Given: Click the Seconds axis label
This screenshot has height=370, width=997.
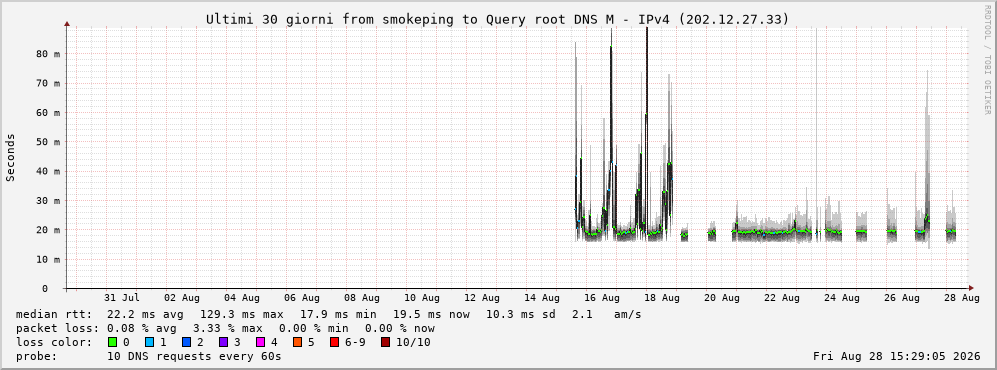Looking at the screenshot, I should click(11, 158).
